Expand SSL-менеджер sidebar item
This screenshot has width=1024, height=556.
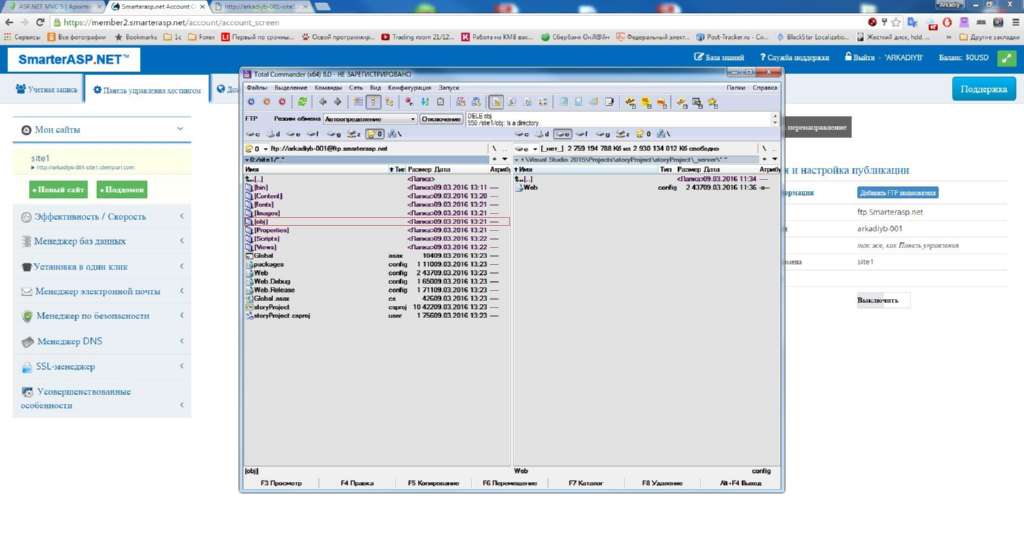click(102, 367)
